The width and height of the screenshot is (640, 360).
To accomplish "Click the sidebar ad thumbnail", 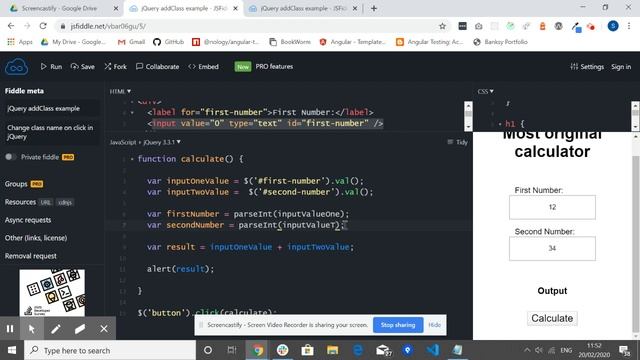I will point(52,293).
